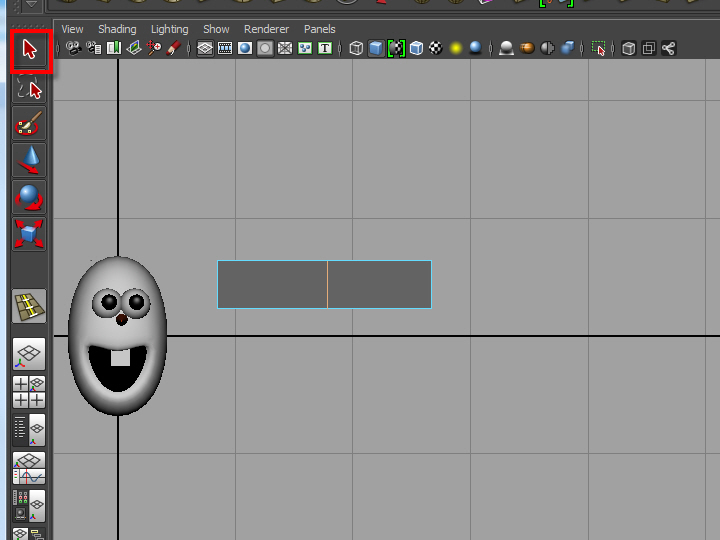
Task: Activate the Lasso Select tool
Action: [x=30, y=89]
